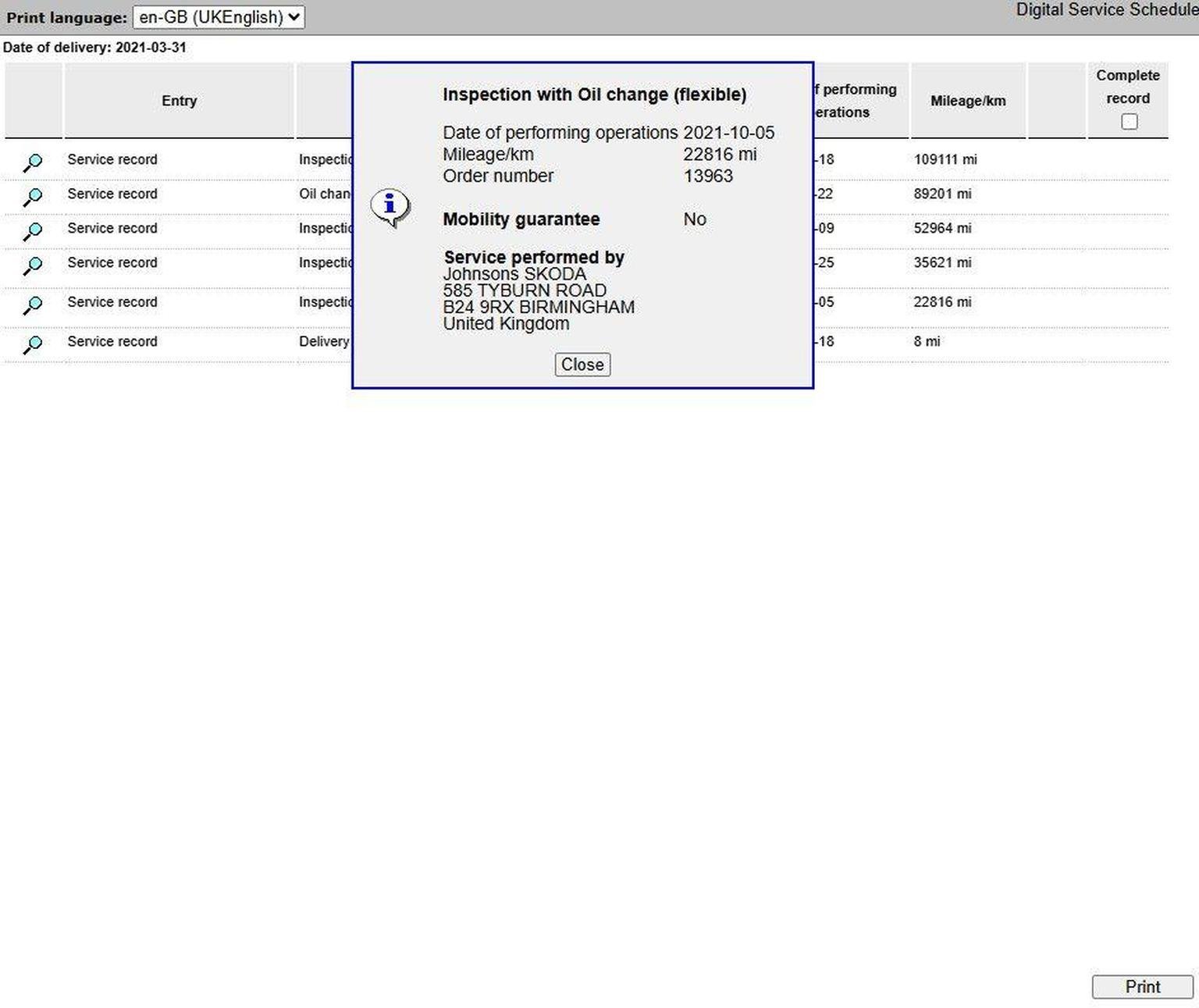
Task: Close the inspection details dialog
Action: (582, 365)
